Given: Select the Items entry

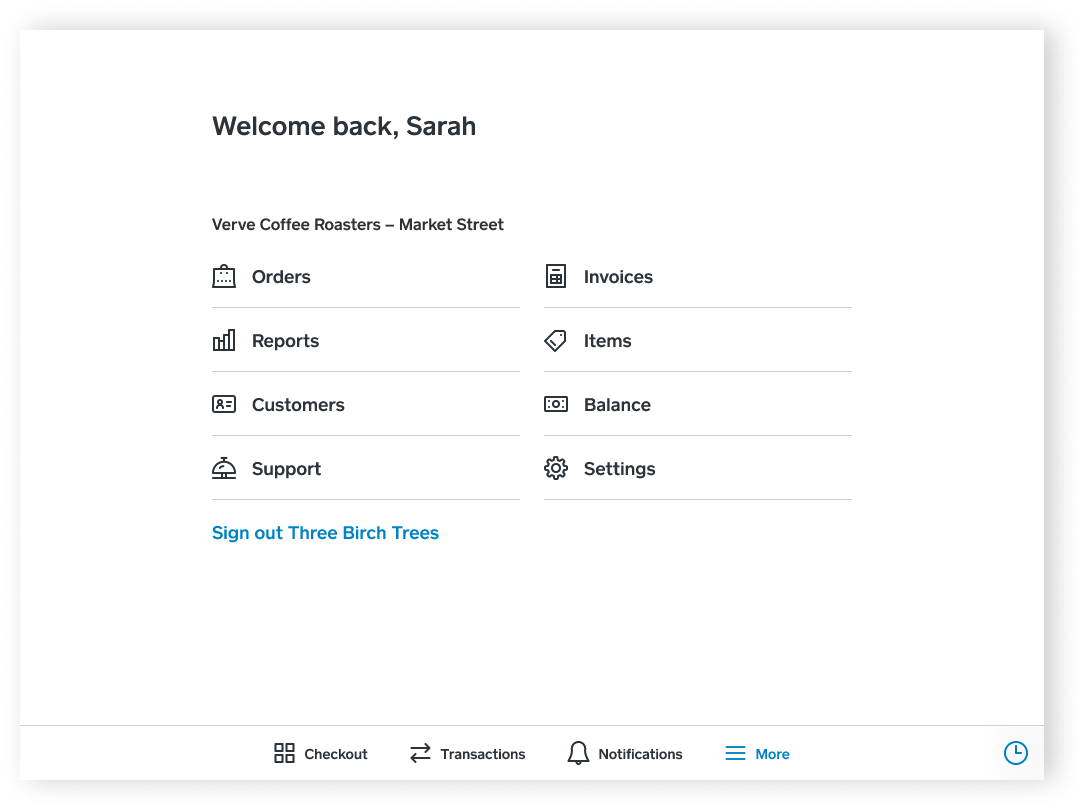Looking at the screenshot, I should pos(698,340).
